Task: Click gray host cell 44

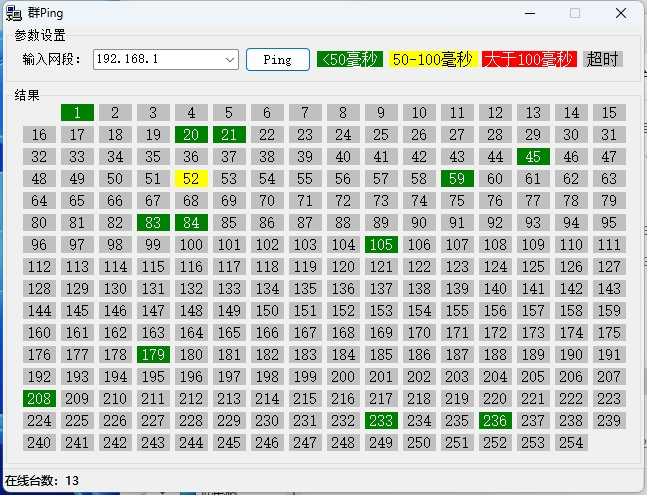Action: 495,156
